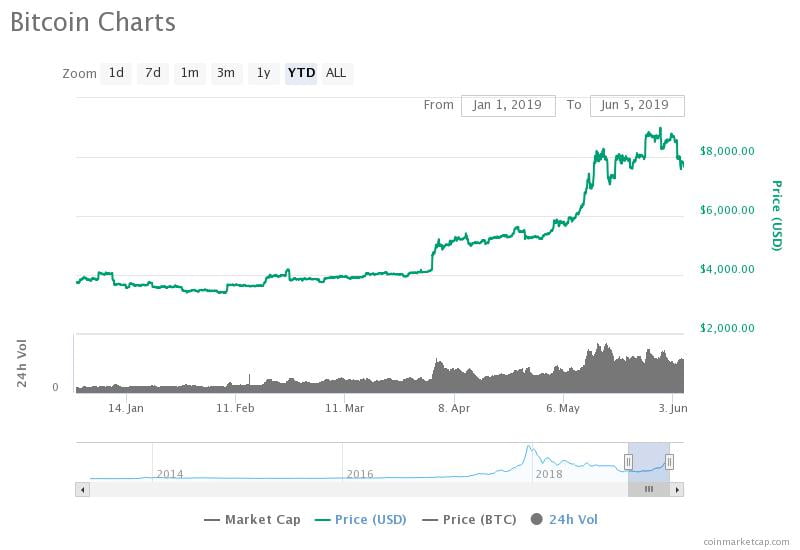Switch zoom to 1m

(x=189, y=73)
